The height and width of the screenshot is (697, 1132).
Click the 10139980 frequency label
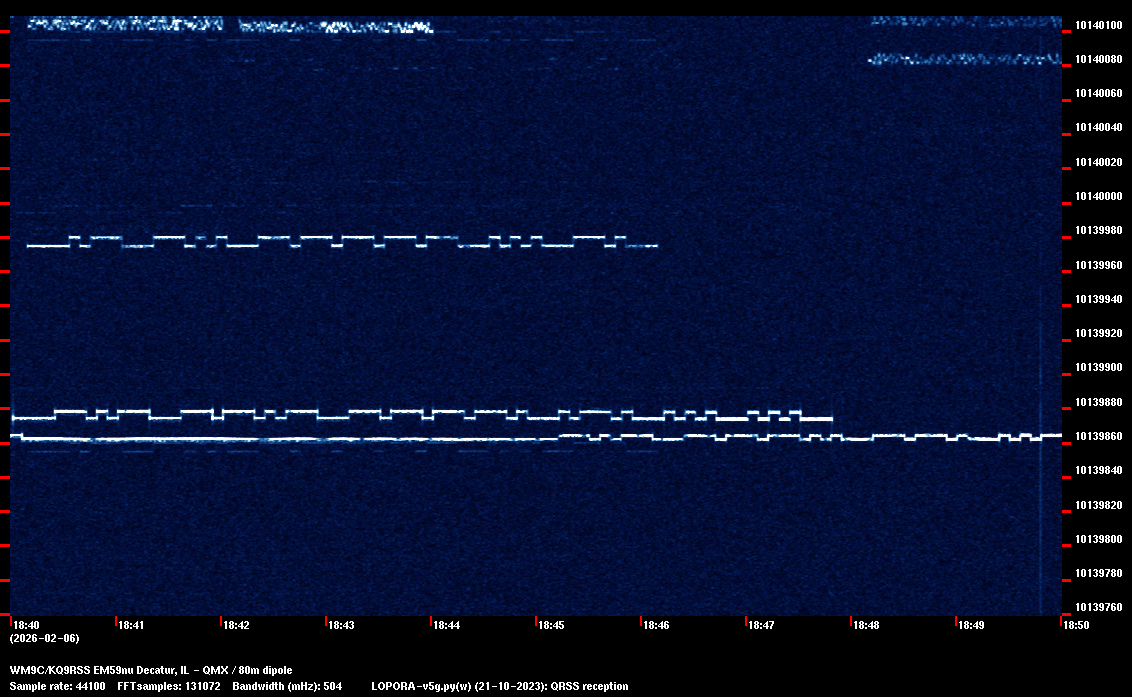click(1097, 231)
